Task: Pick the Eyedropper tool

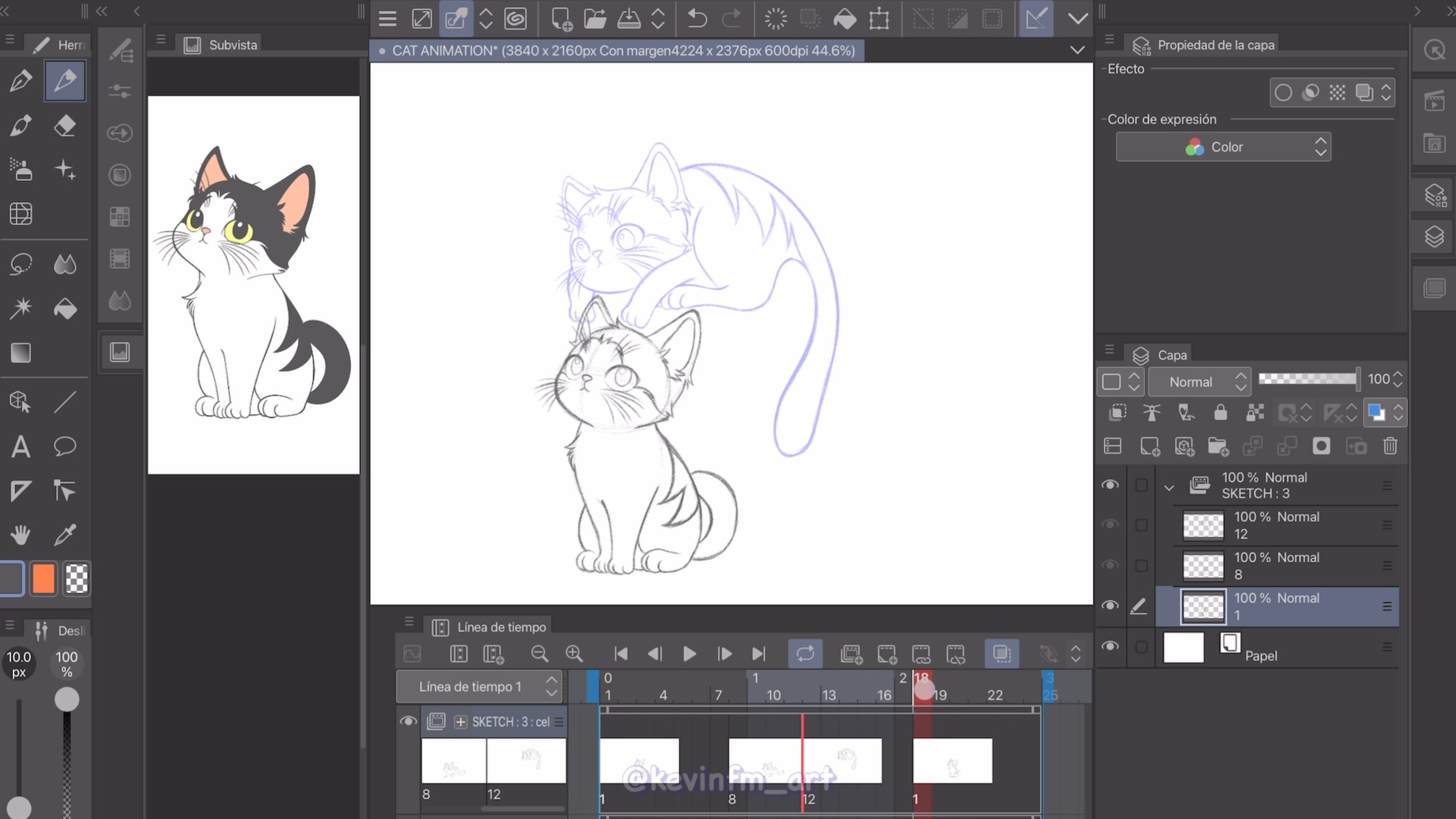Action: pos(65,535)
